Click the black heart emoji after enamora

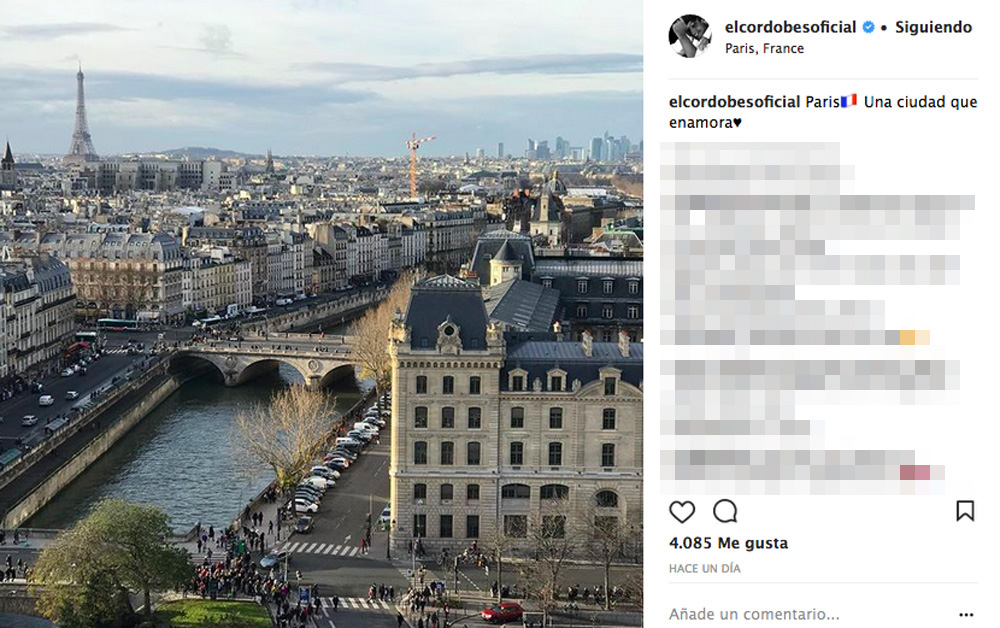coord(737,122)
